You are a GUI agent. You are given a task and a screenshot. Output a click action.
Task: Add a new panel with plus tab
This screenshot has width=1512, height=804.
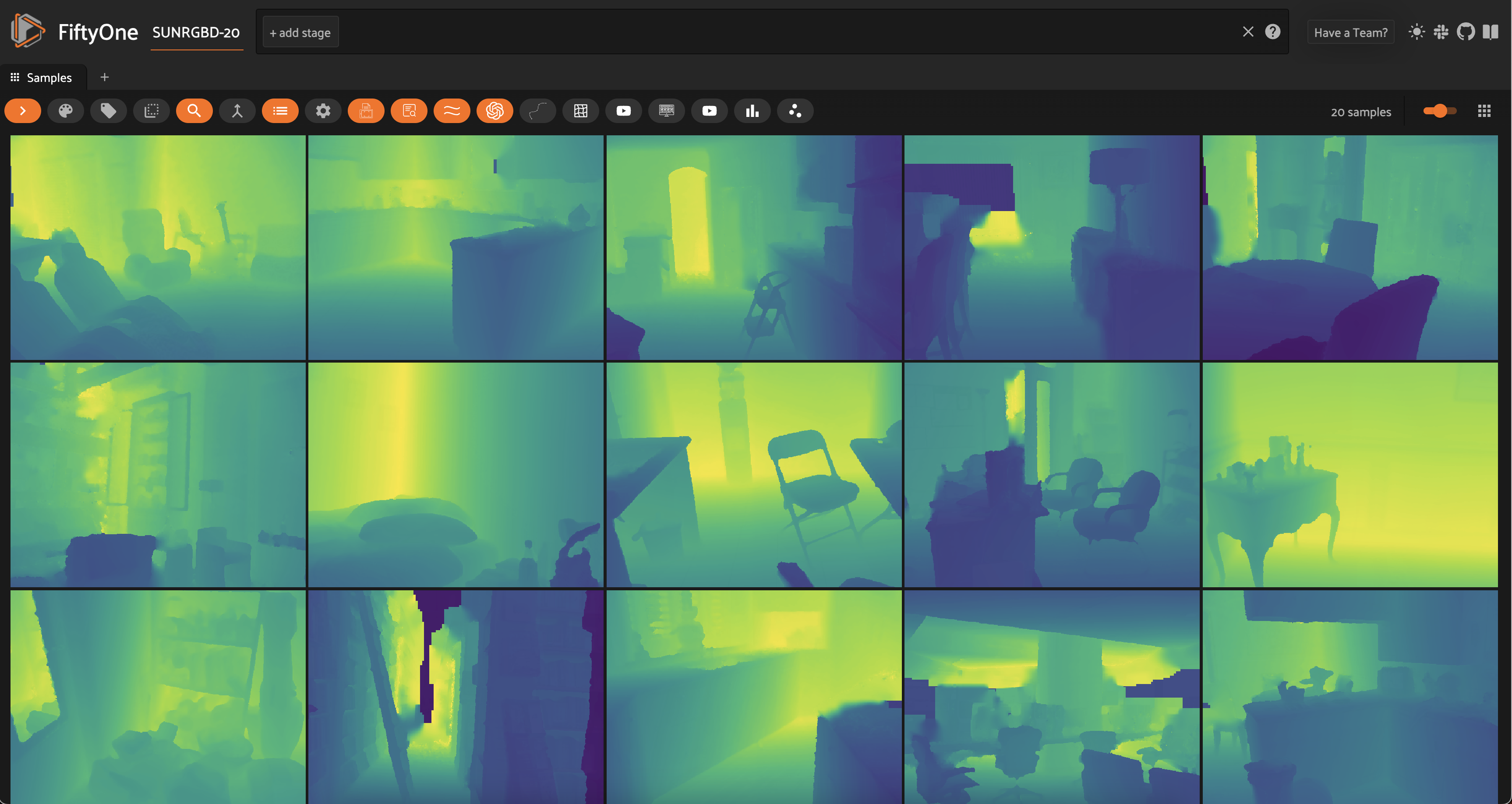(x=105, y=77)
